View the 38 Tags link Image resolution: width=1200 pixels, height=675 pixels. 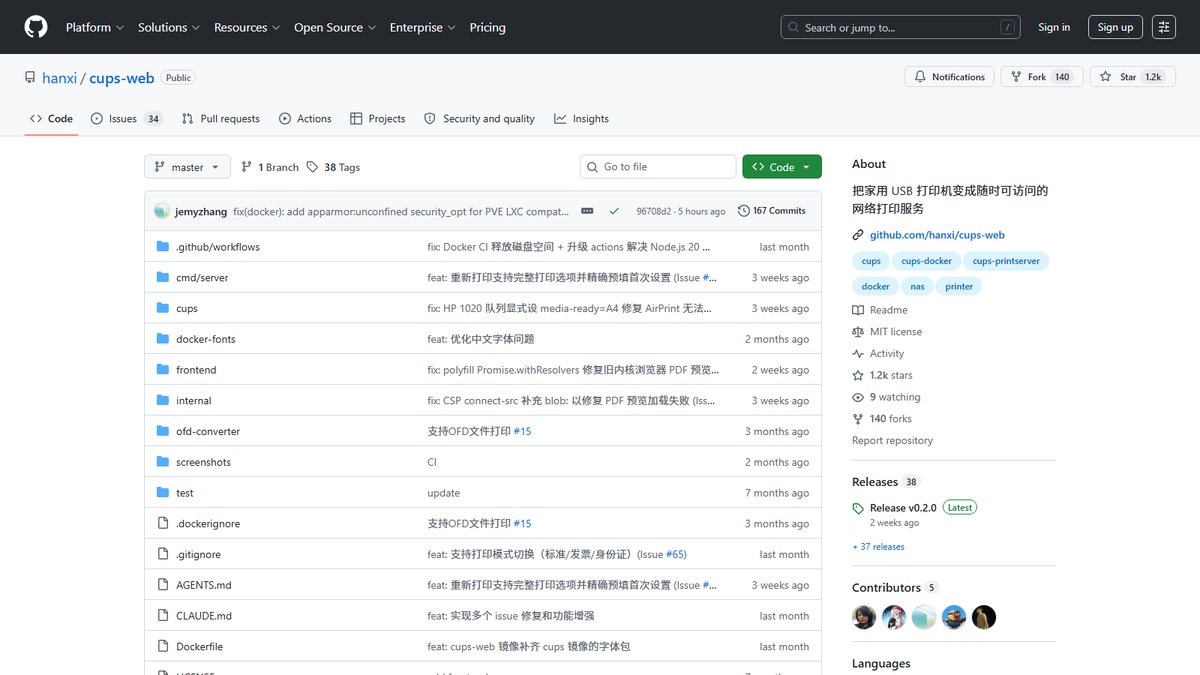click(x=333, y=167)
